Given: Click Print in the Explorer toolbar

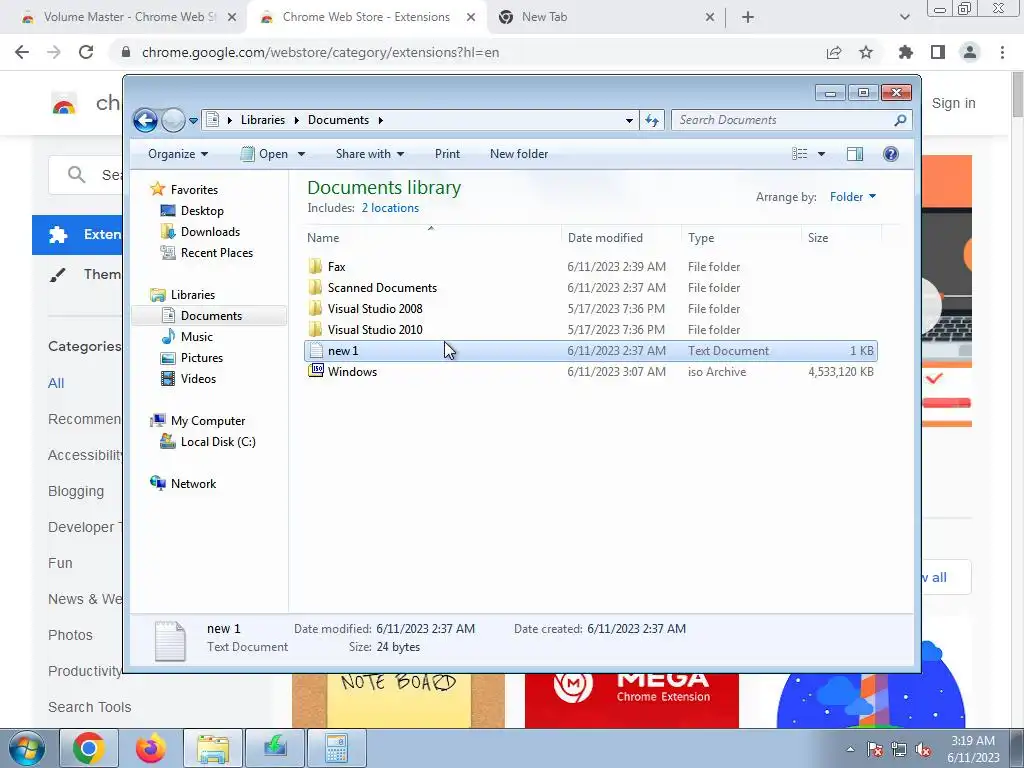Looking at the screenshot, I should [x=447, y=154].
